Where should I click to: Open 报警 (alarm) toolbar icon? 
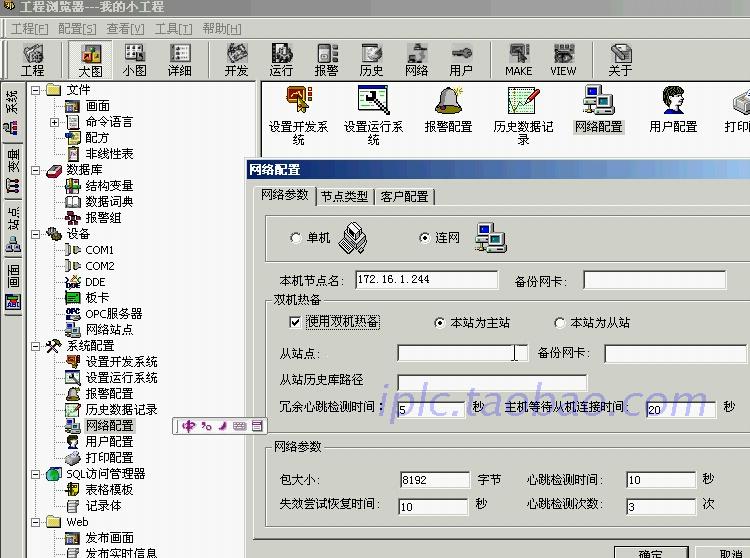[326, 59]
